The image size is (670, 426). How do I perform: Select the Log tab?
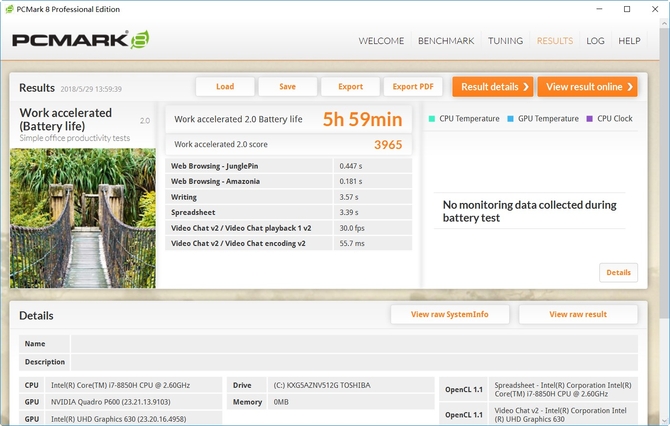pyautogui.click(x=595, y=41)
